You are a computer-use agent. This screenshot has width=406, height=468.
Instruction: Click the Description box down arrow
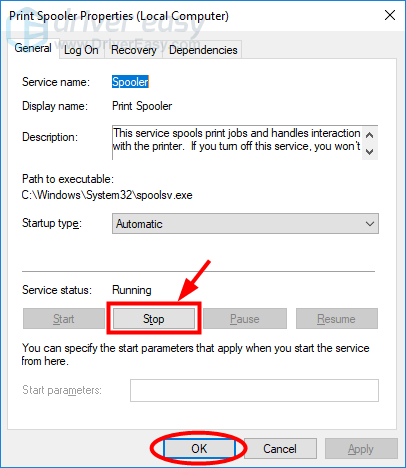(x=369, y=152)
